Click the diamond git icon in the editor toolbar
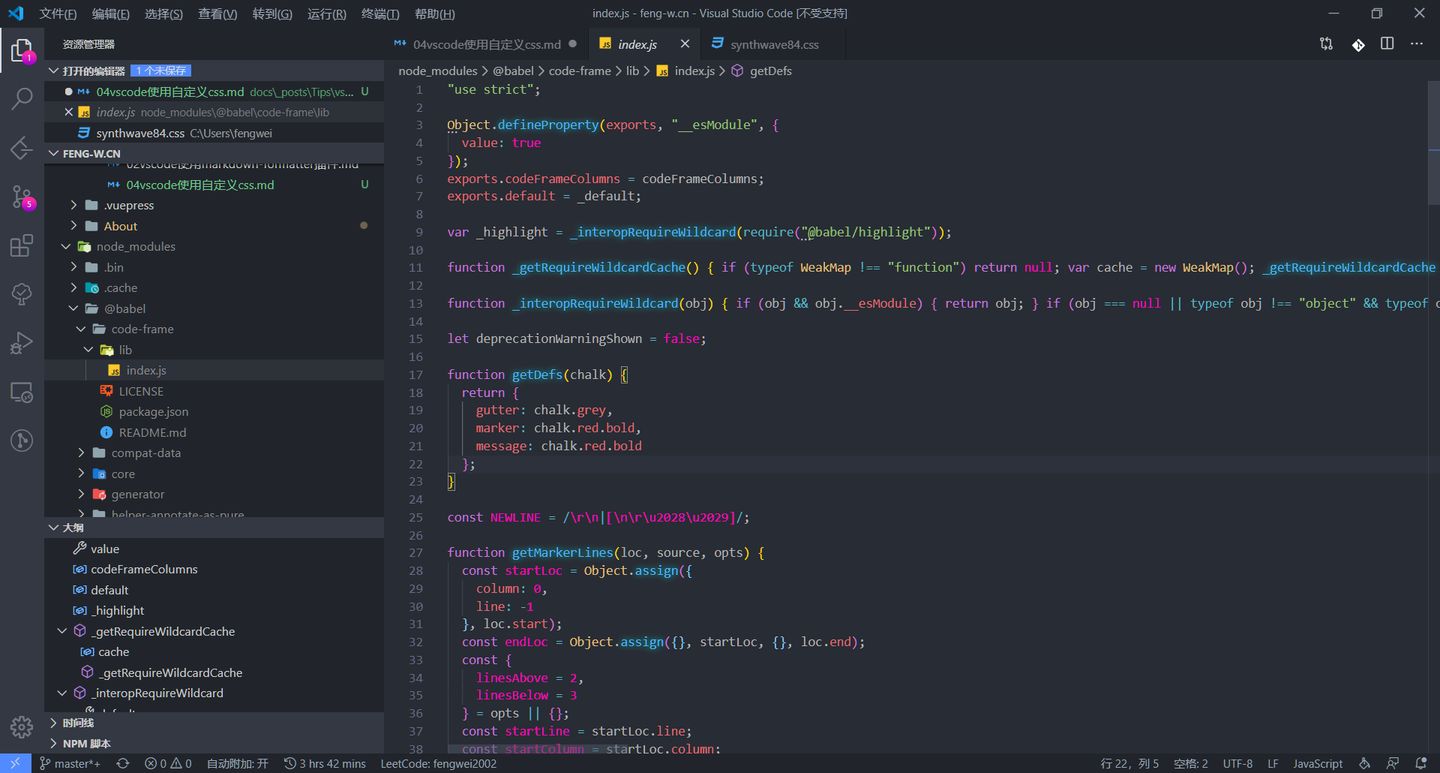1440x773 pixels. [x=1358, y=44]
